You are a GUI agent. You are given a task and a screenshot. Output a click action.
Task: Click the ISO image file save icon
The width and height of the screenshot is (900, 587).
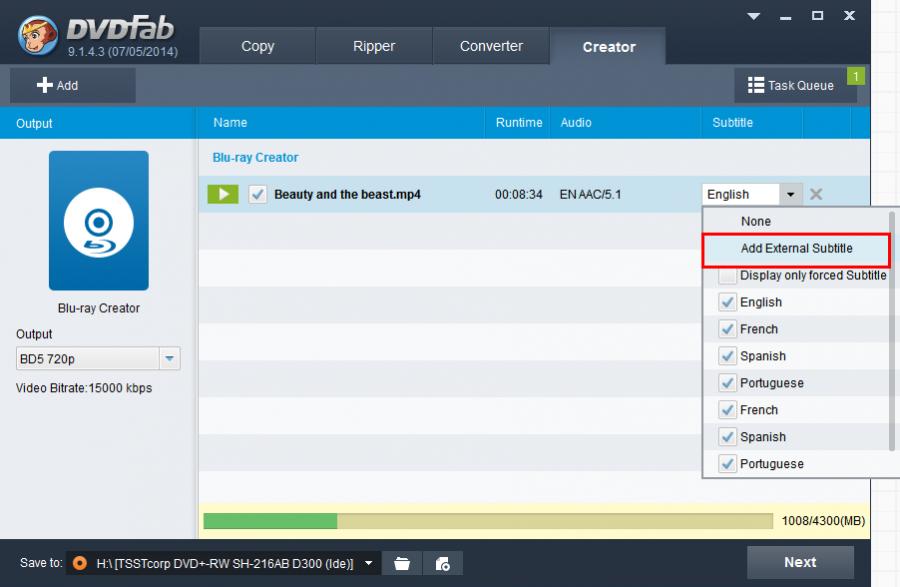click(443, 563)
